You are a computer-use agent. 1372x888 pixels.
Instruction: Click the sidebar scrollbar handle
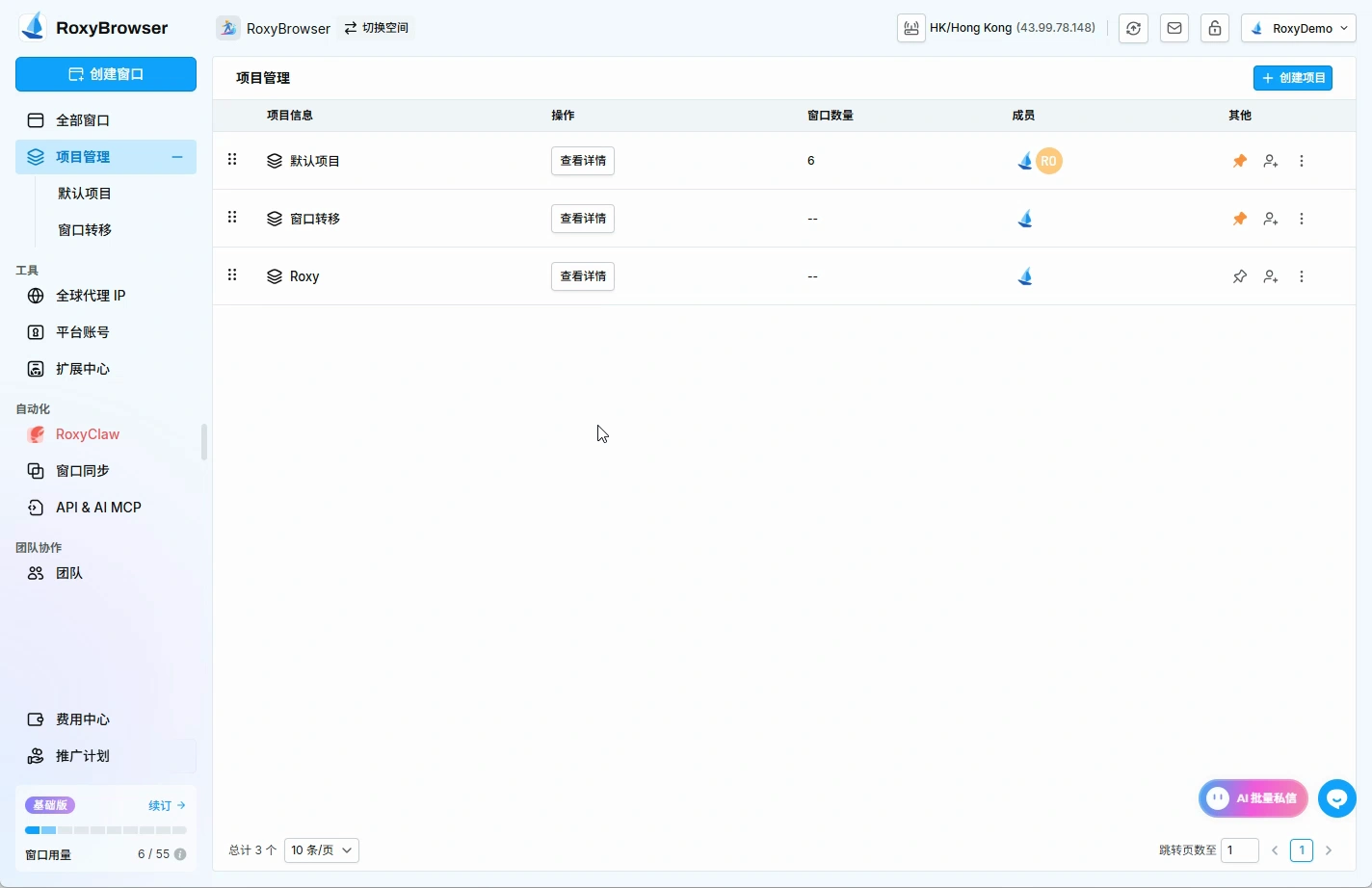pos(203,442)
